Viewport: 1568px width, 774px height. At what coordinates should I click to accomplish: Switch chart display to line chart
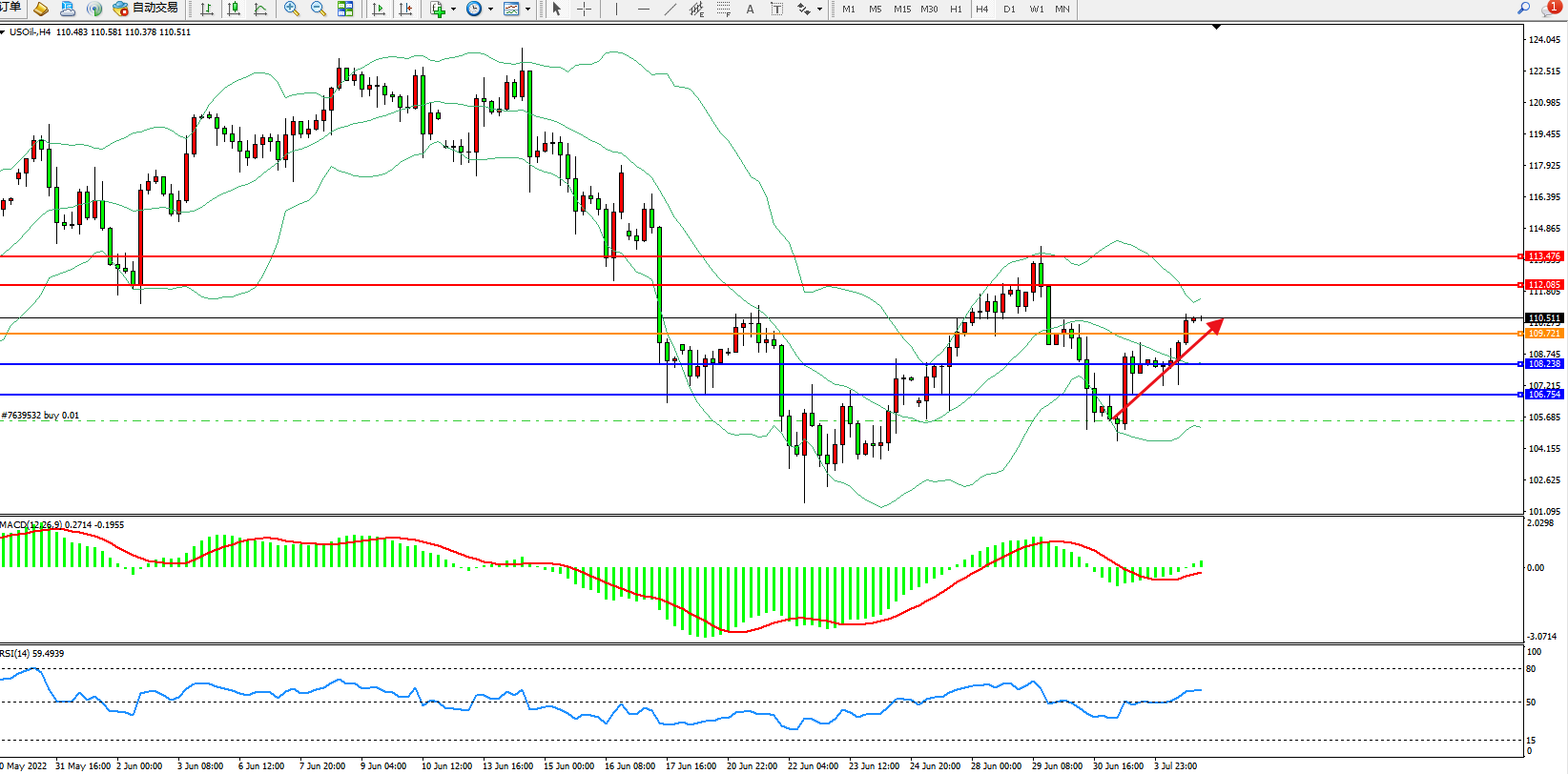pos(260,9)
